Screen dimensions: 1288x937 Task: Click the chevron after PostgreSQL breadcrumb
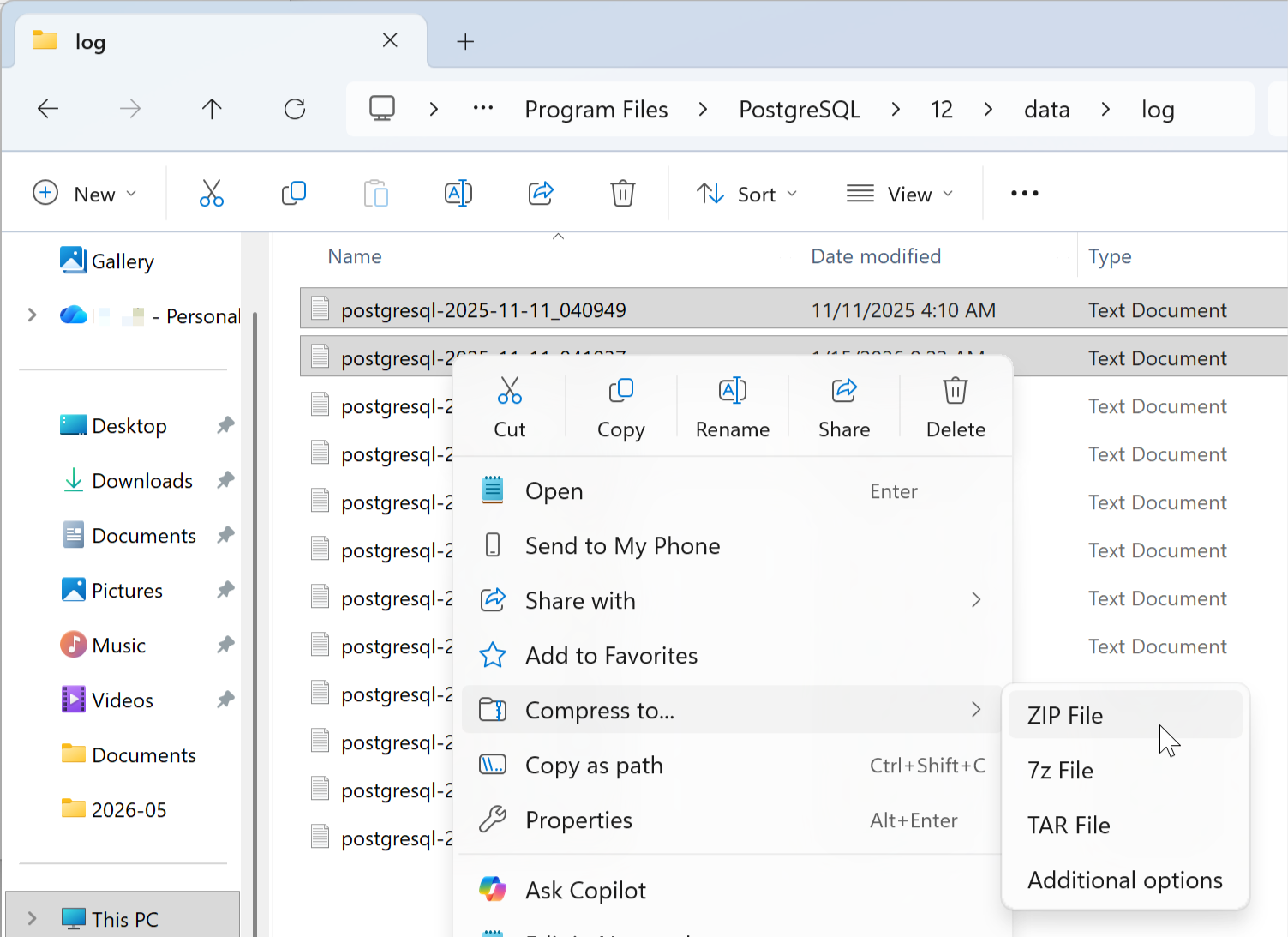point(896,109)
